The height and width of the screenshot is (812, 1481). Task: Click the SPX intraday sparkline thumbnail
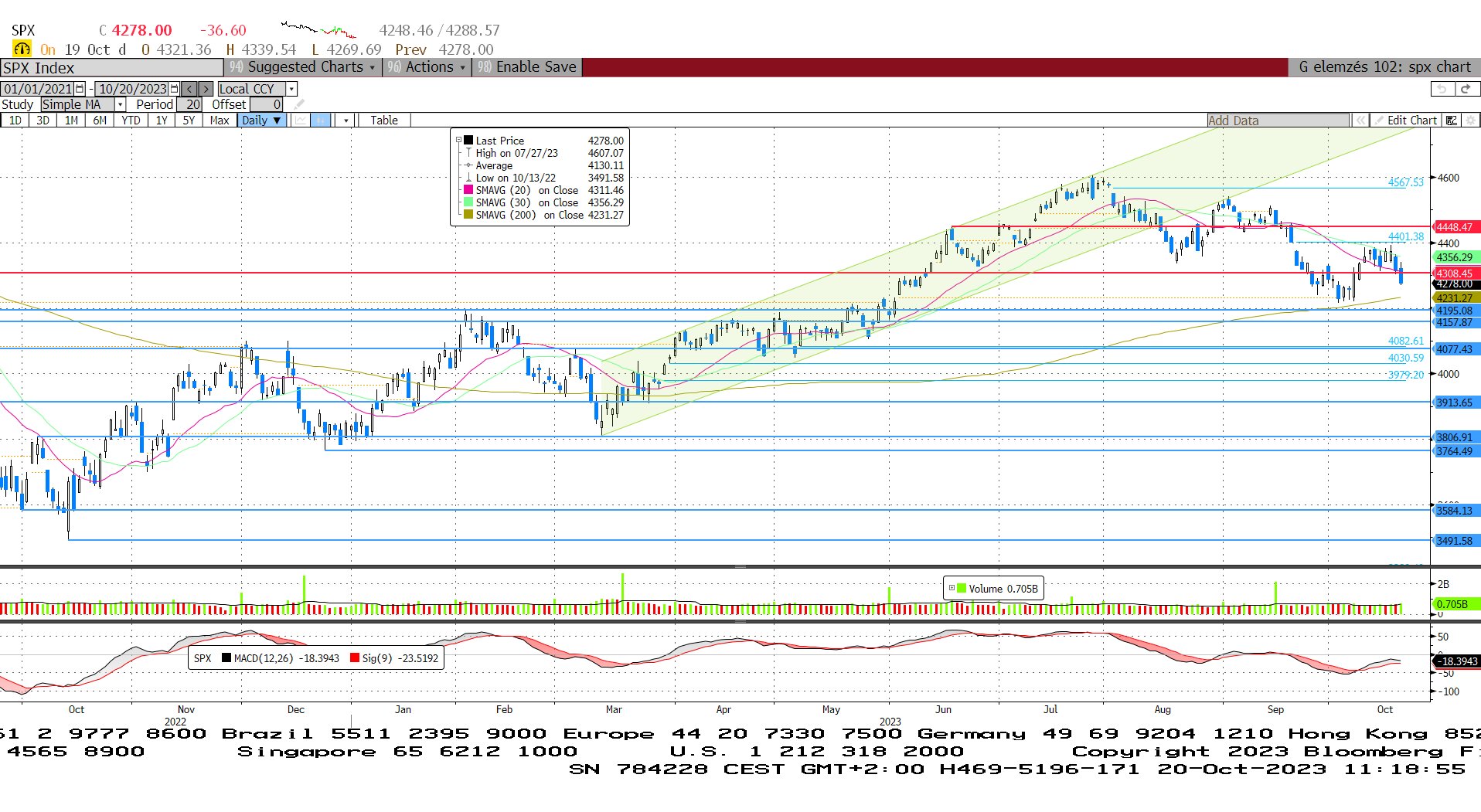click(x=318, y=30)
